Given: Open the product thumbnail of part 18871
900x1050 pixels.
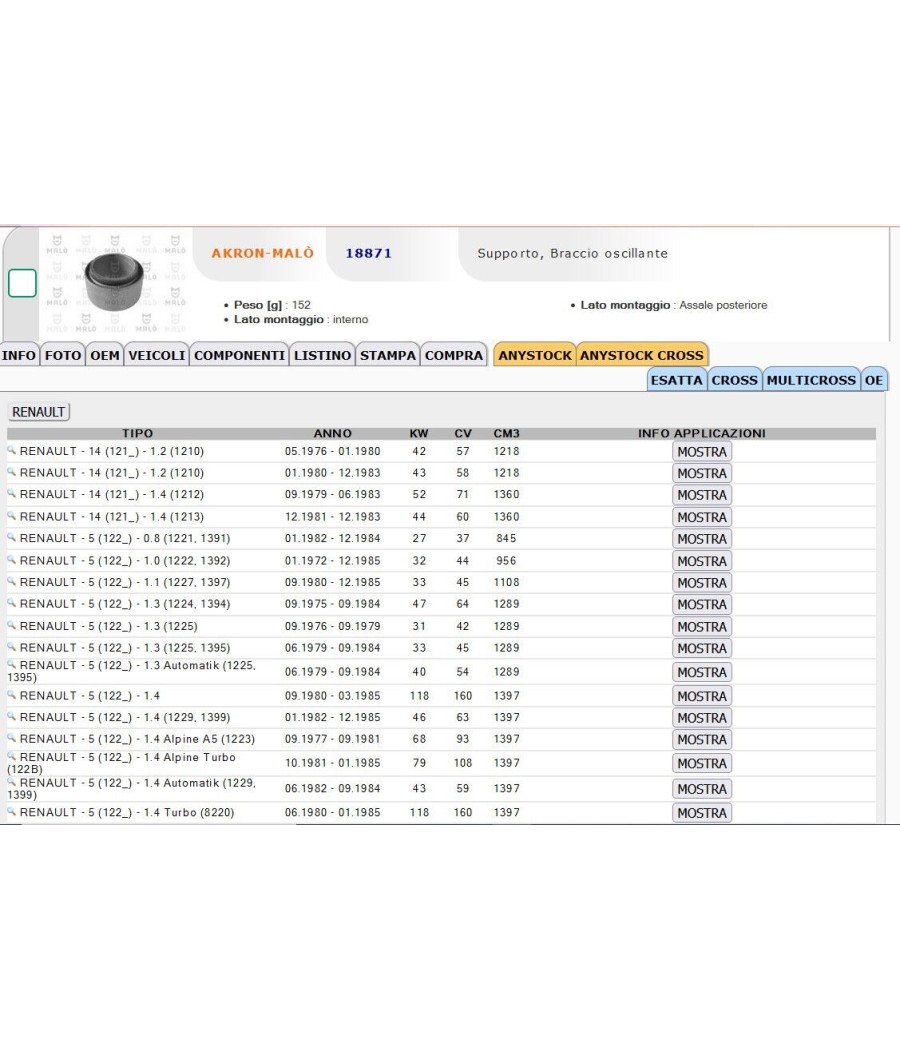Looking at the screenshot, I should coord(114,282).
